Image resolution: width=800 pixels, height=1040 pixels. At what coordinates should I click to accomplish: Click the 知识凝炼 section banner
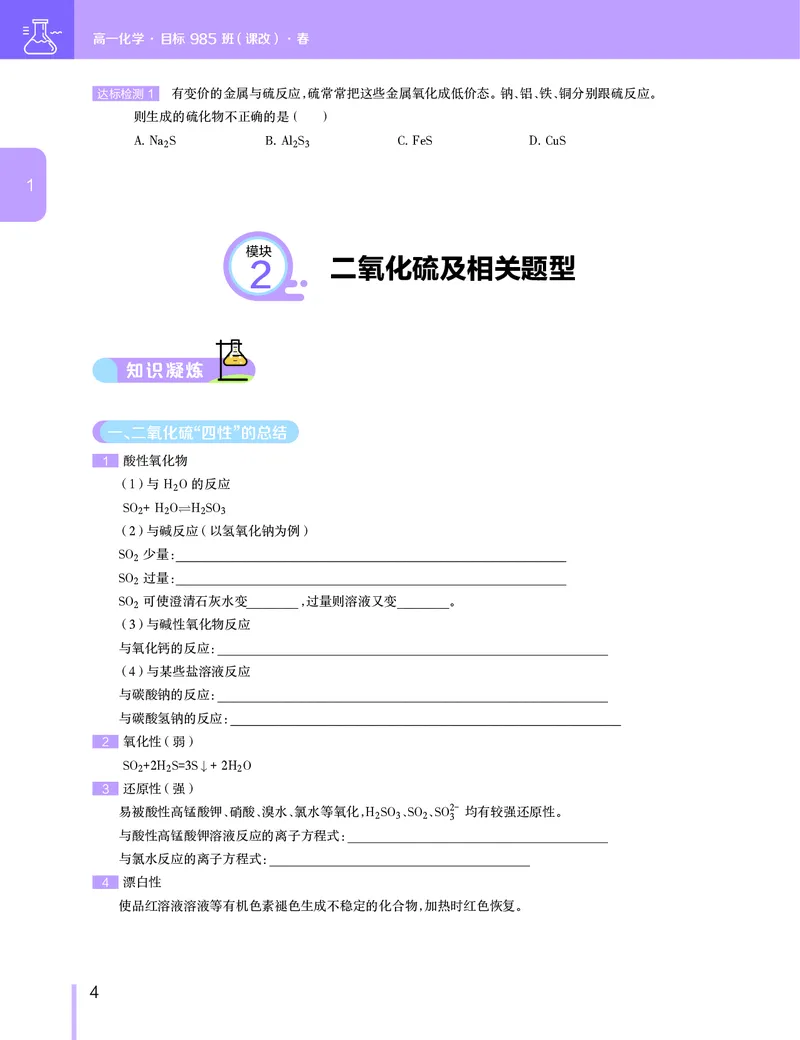[173, 369]
